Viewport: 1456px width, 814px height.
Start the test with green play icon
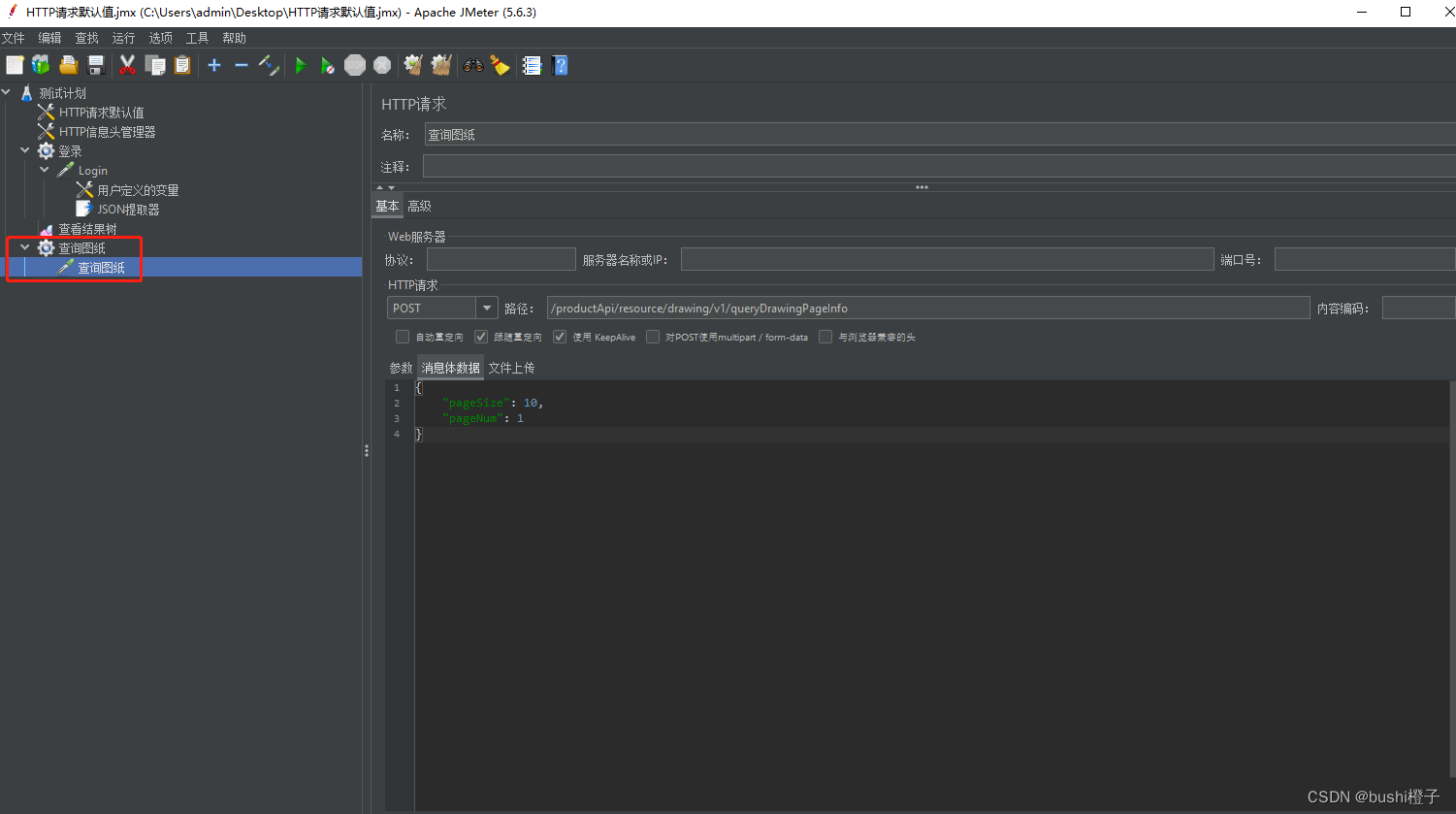[301, 65]
